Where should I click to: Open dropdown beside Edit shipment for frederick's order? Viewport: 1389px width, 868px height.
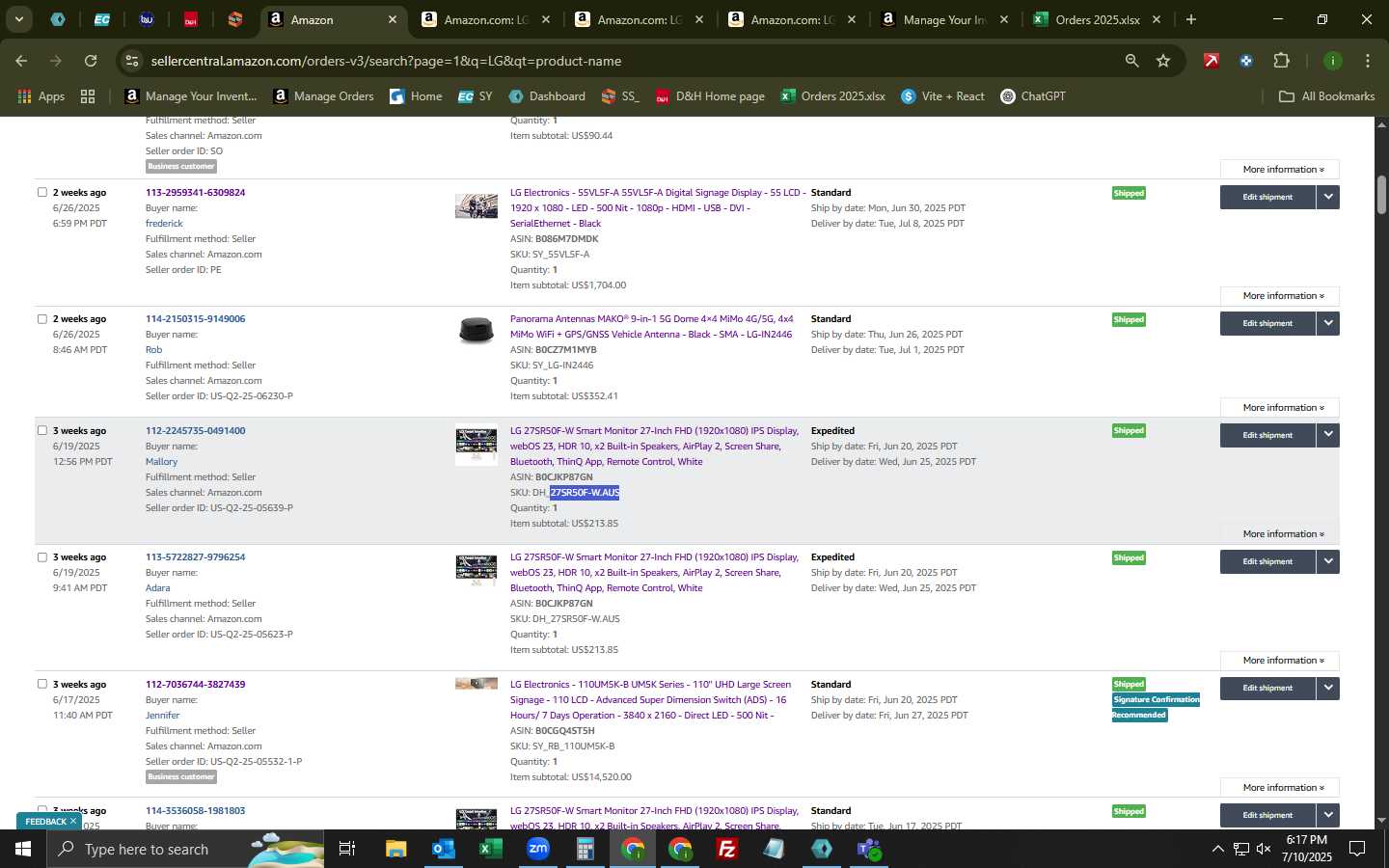[x=1328, y=197]
